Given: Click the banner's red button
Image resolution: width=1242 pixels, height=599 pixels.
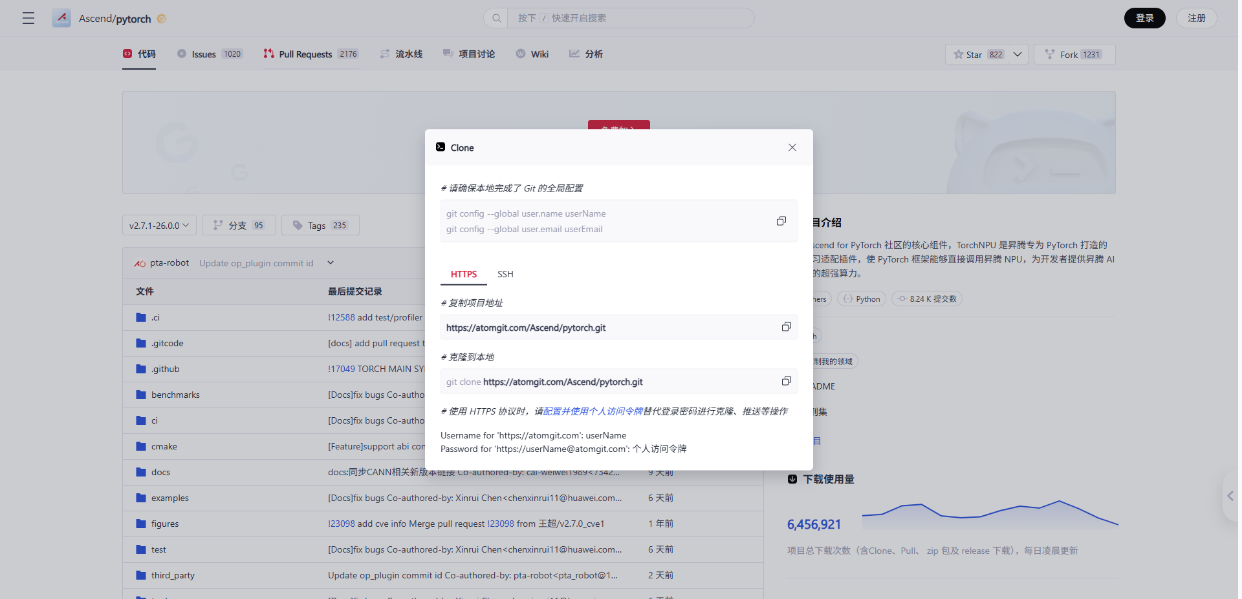Looking at the screenshot, I should click(x=619, y=125).
